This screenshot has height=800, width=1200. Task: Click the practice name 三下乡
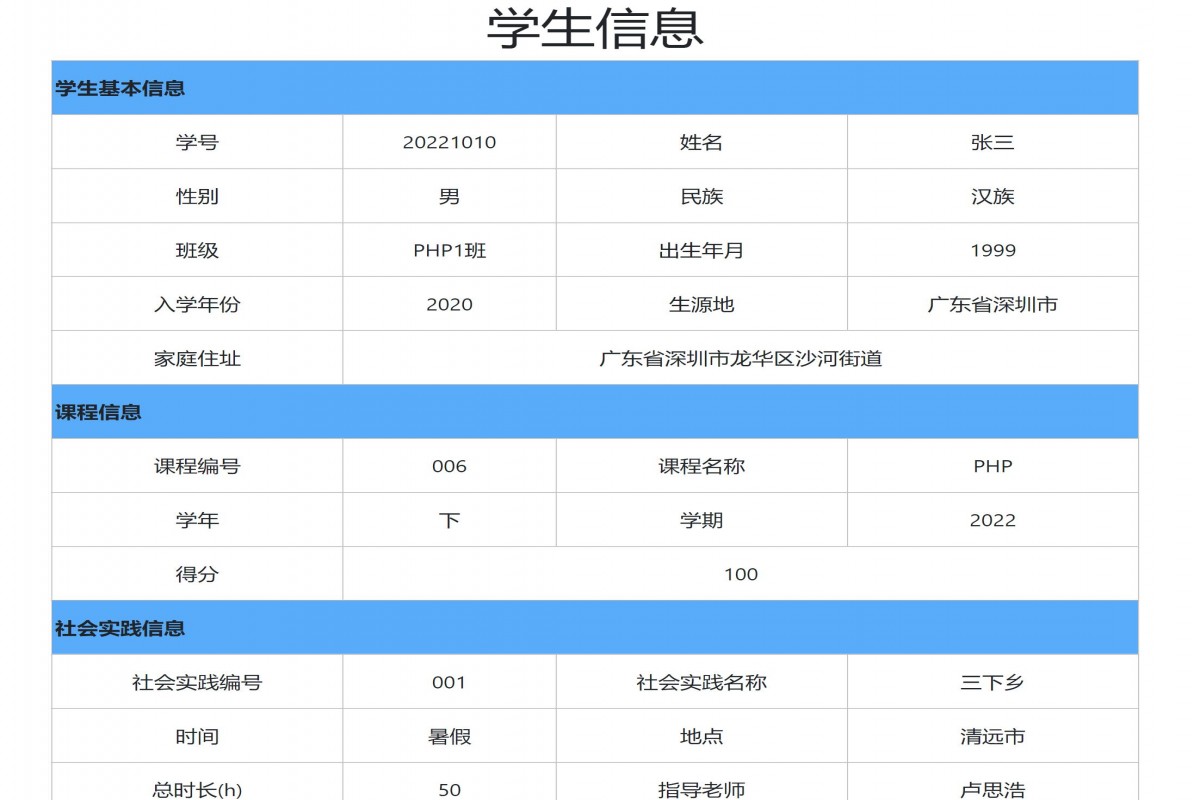pos(992,682)
